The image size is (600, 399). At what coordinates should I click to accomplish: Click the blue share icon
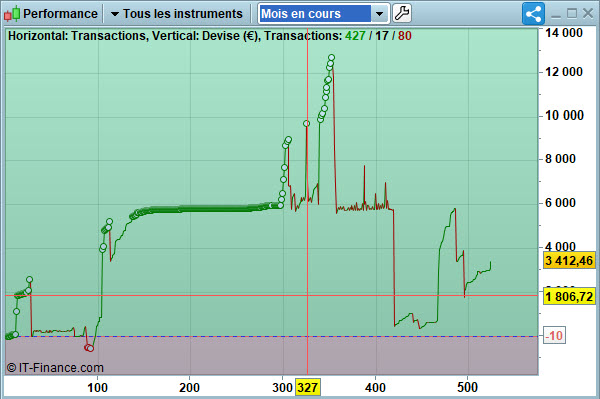coord(533,14)
